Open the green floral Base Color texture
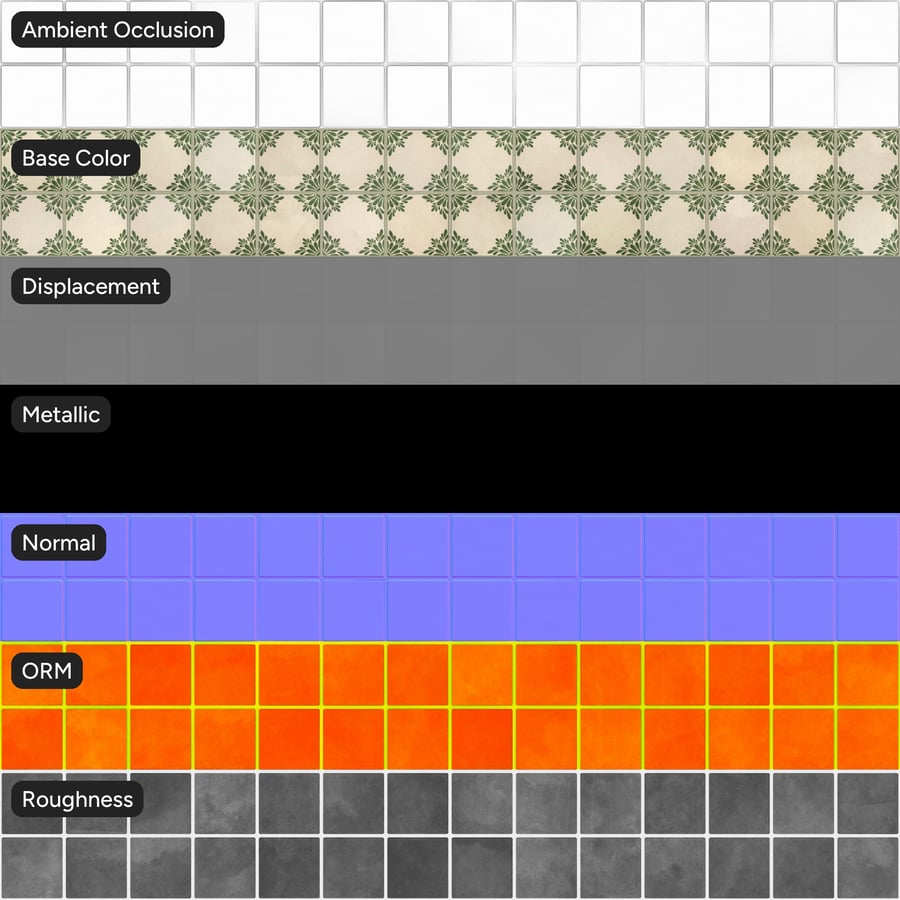The image size is (900, 900). (x=450, y=192)
